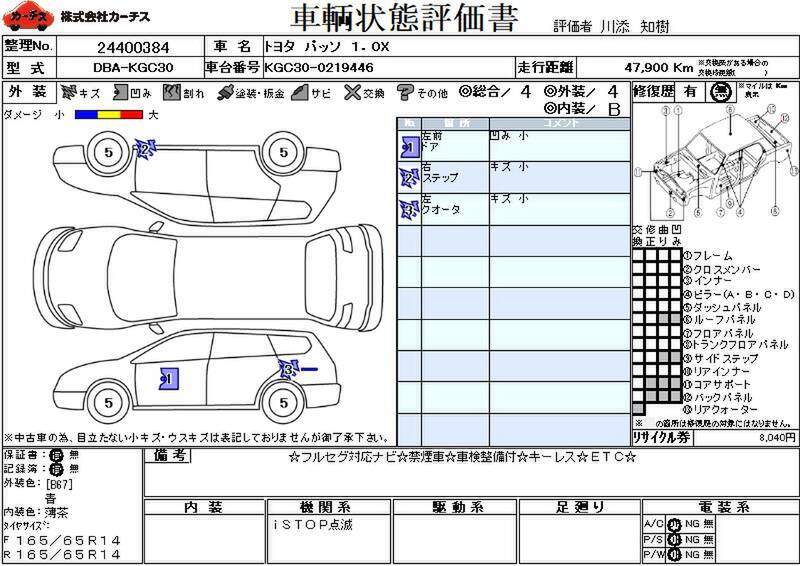Viewport: 800px width, 566px height.
Task: Click front tire rating 5 on lower car
Action: click(108, 403)
